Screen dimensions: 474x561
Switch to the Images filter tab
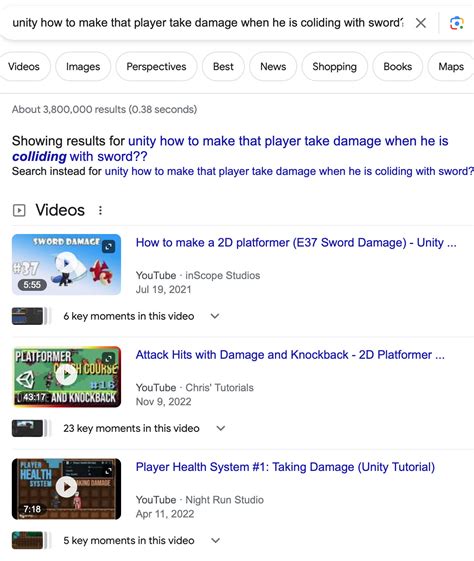click(83, 67)
